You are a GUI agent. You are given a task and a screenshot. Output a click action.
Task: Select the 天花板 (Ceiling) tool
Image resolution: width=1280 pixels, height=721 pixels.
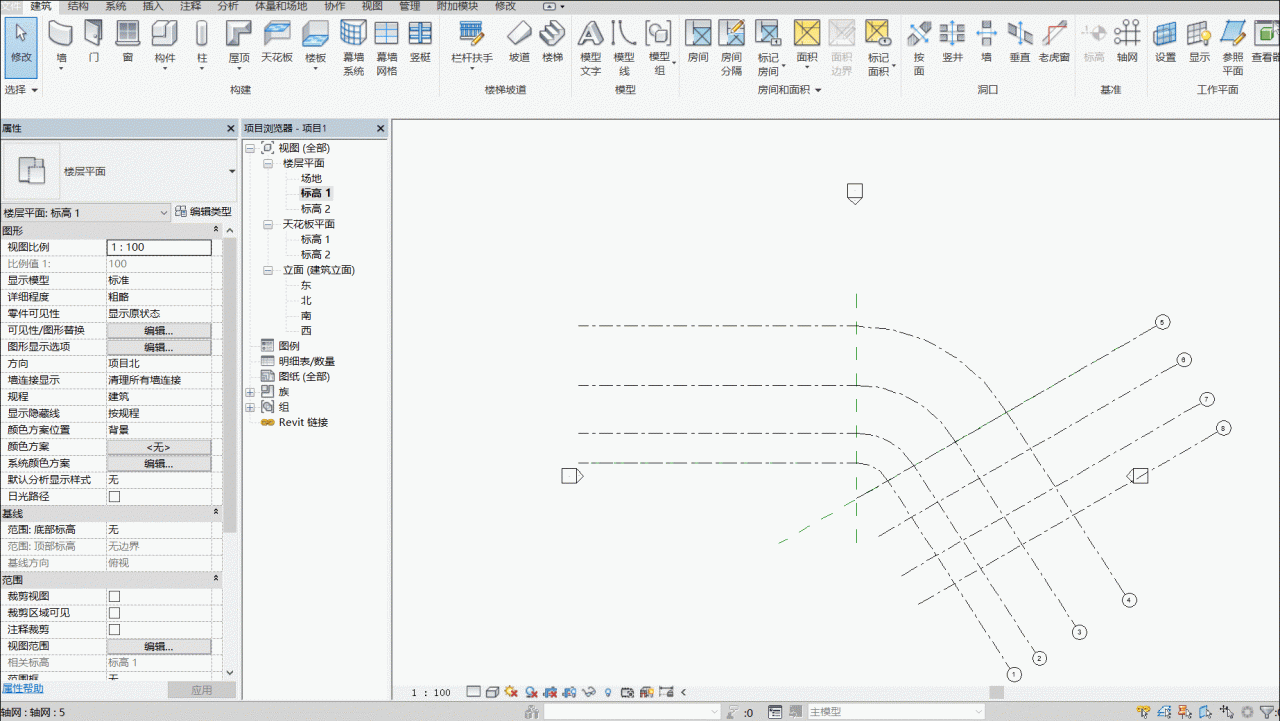[277, 44]
